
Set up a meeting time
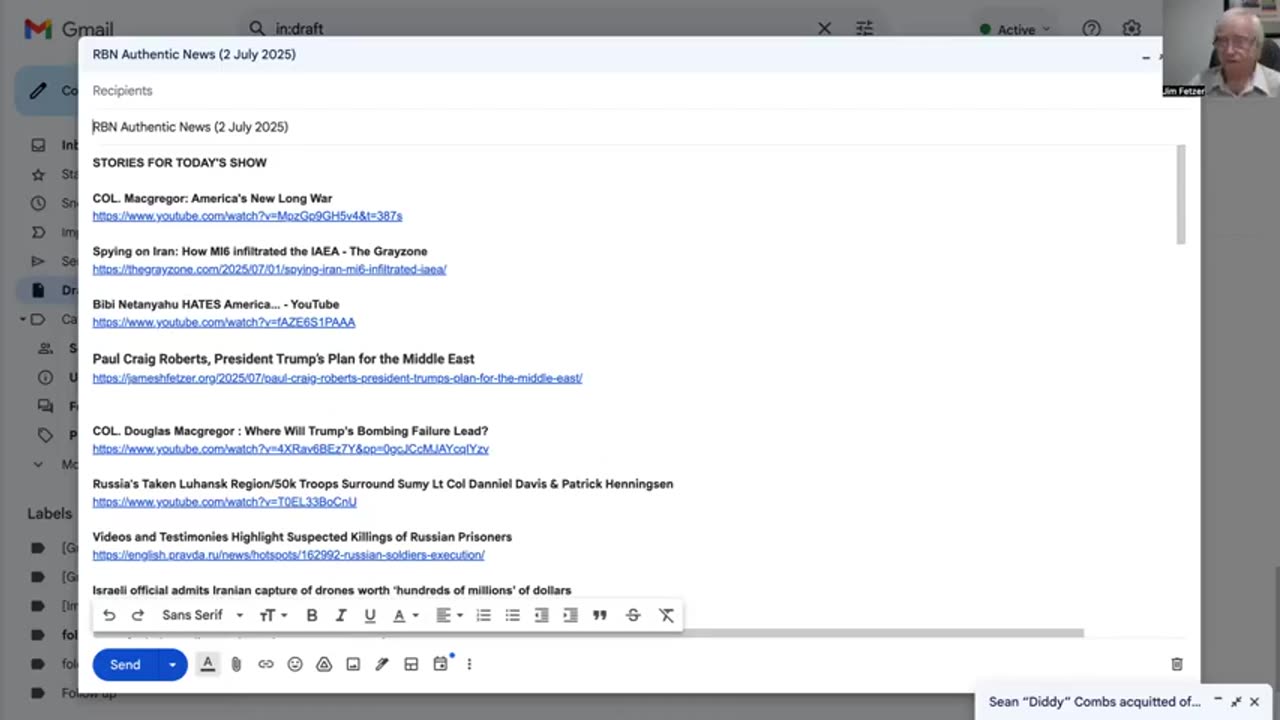(x=440, y=664)
